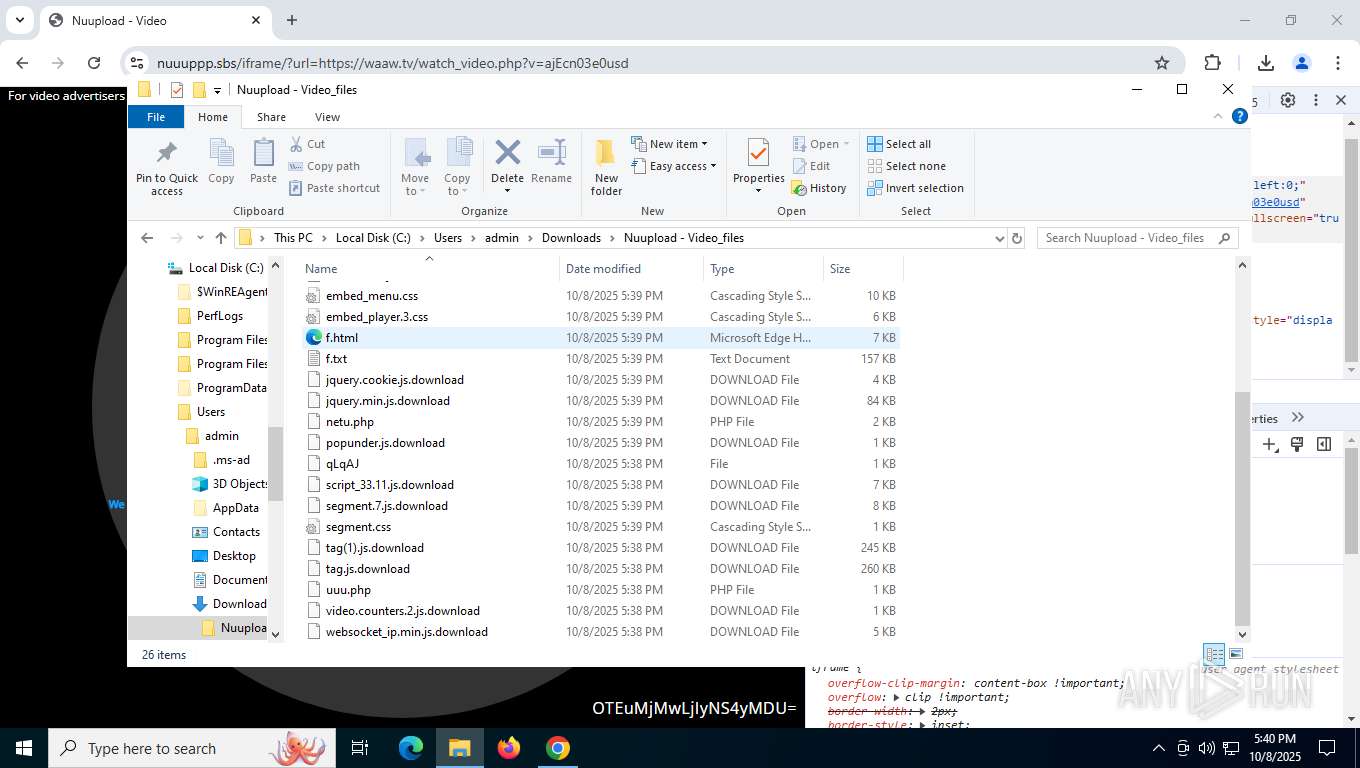
Task: Navigate back in File Explorer
Action: pos(147,238)
